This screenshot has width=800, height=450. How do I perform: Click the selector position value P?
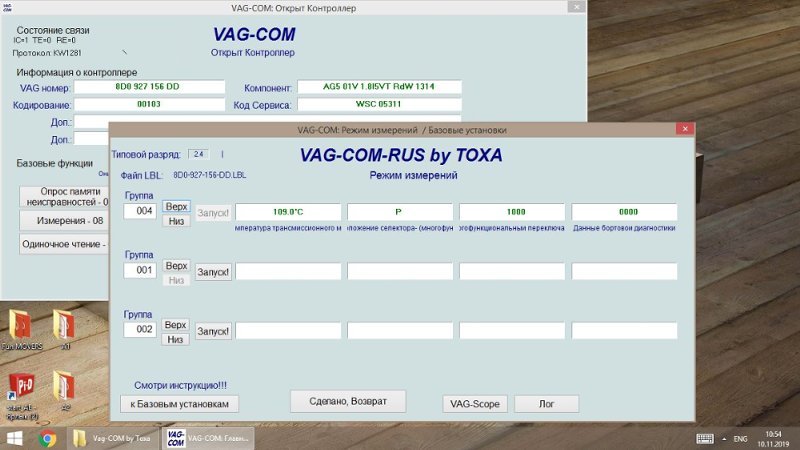tap(400, 212)
